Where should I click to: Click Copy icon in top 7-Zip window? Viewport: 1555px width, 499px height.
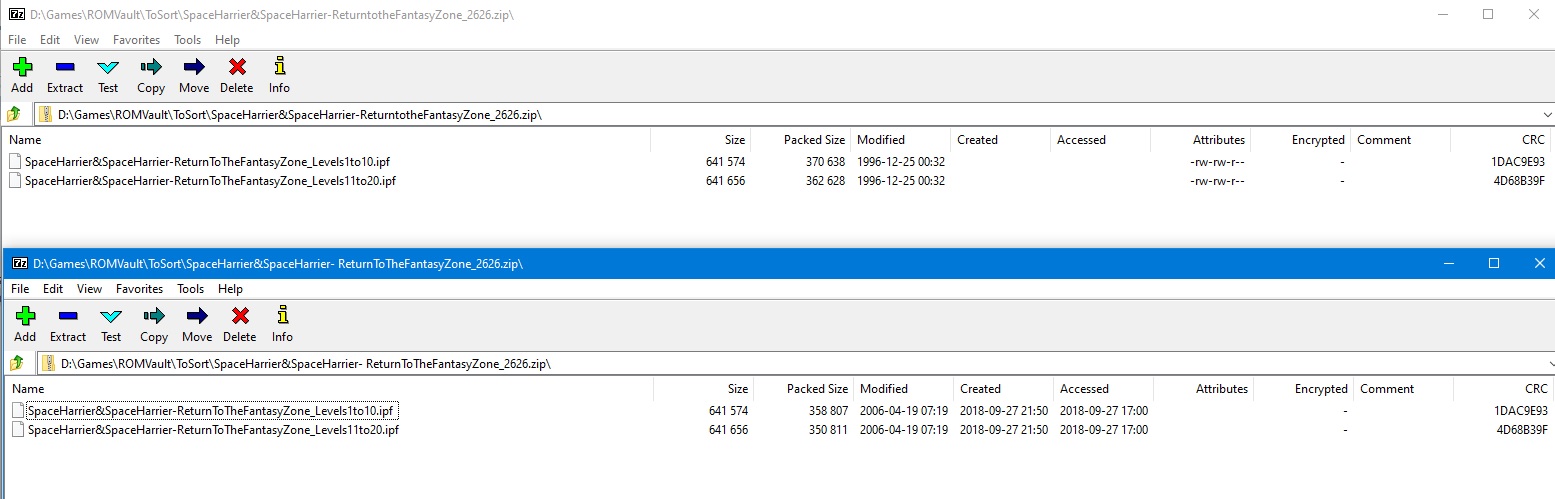[151, 68]
